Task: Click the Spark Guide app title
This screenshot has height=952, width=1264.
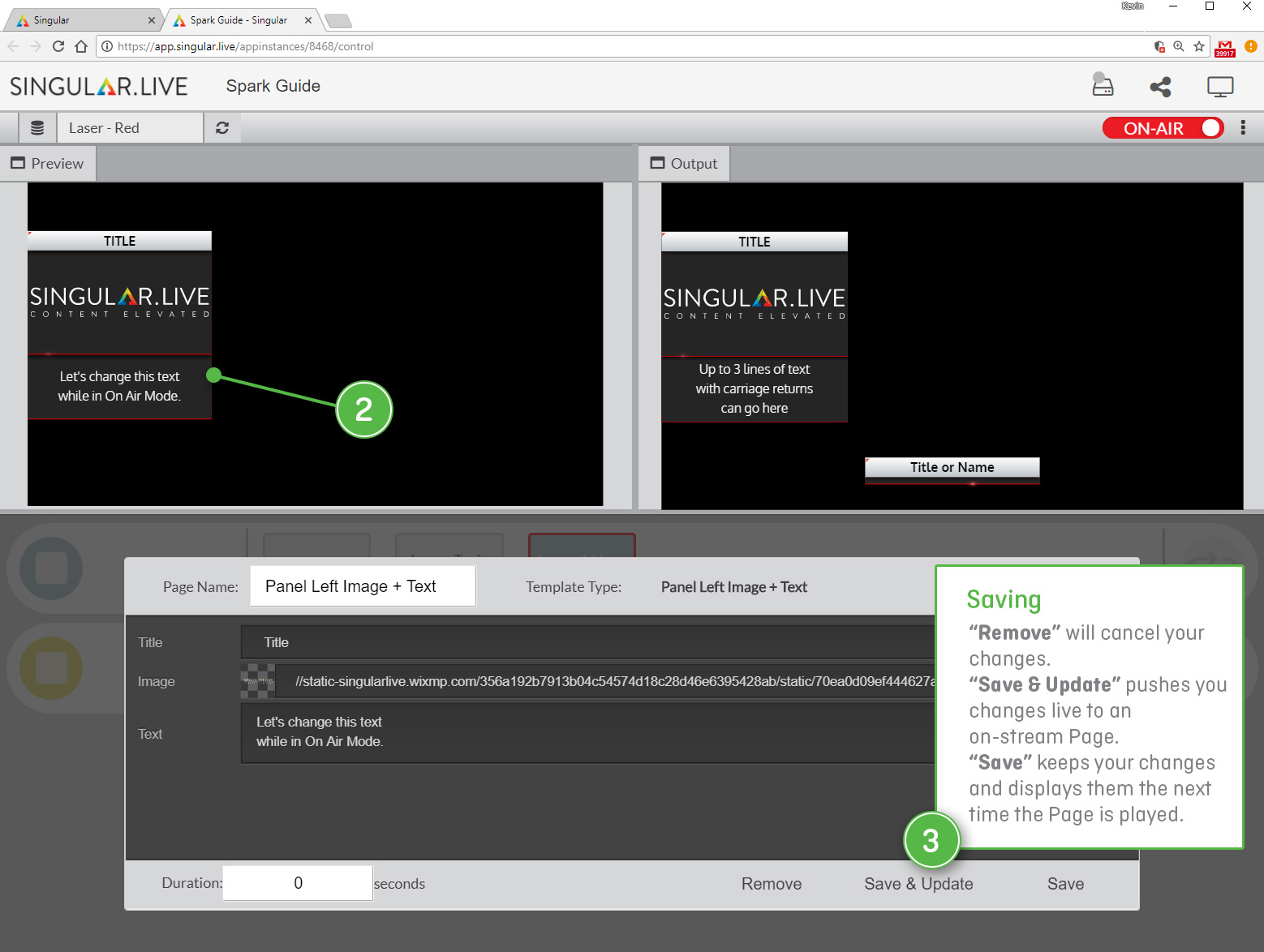Action: click(273, 86)
